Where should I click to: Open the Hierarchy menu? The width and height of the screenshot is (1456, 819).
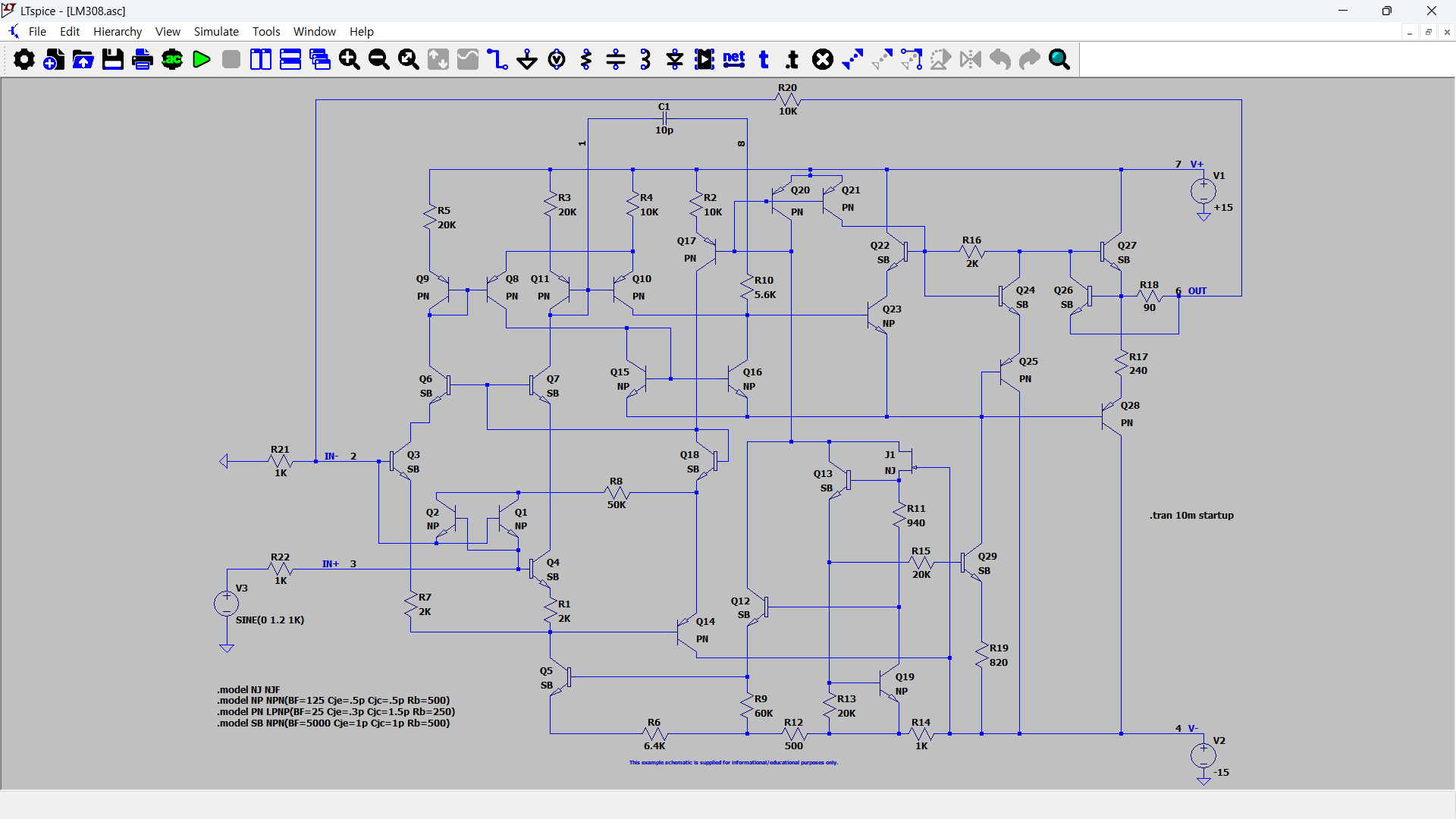coord(118,31)
